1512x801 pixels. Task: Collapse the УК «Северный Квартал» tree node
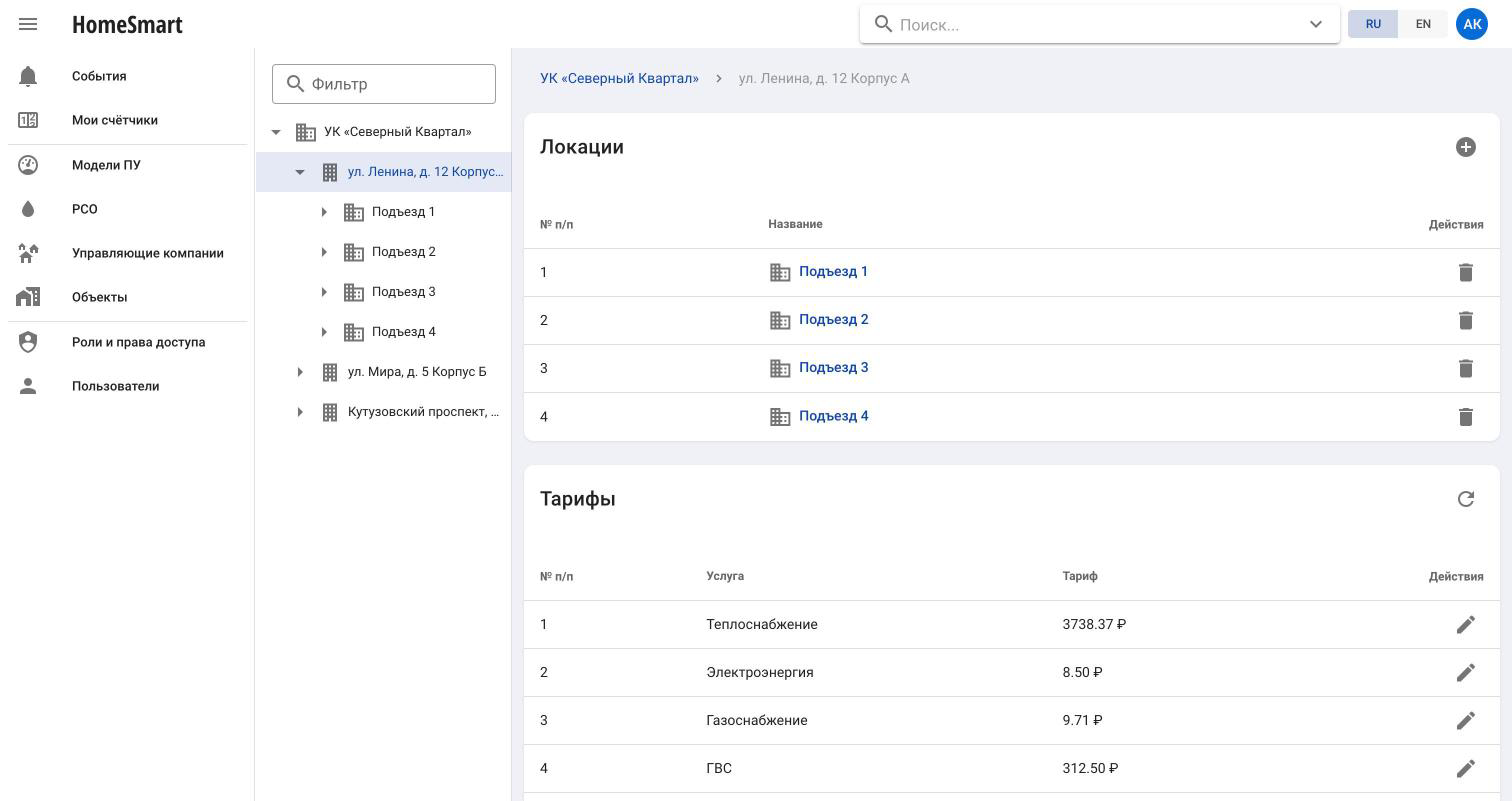point(276,132)
